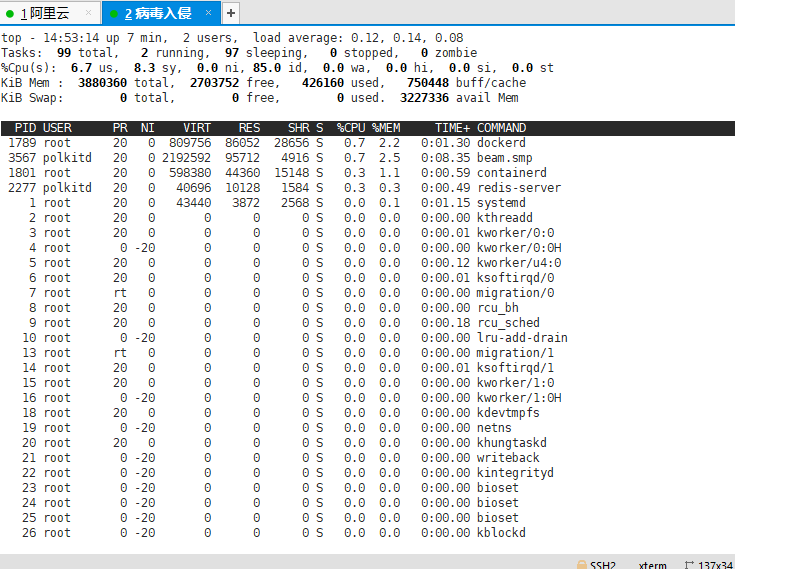Click PID 2277 in the process list
This screenshot has height=575, width=796.
coord(22,188)
